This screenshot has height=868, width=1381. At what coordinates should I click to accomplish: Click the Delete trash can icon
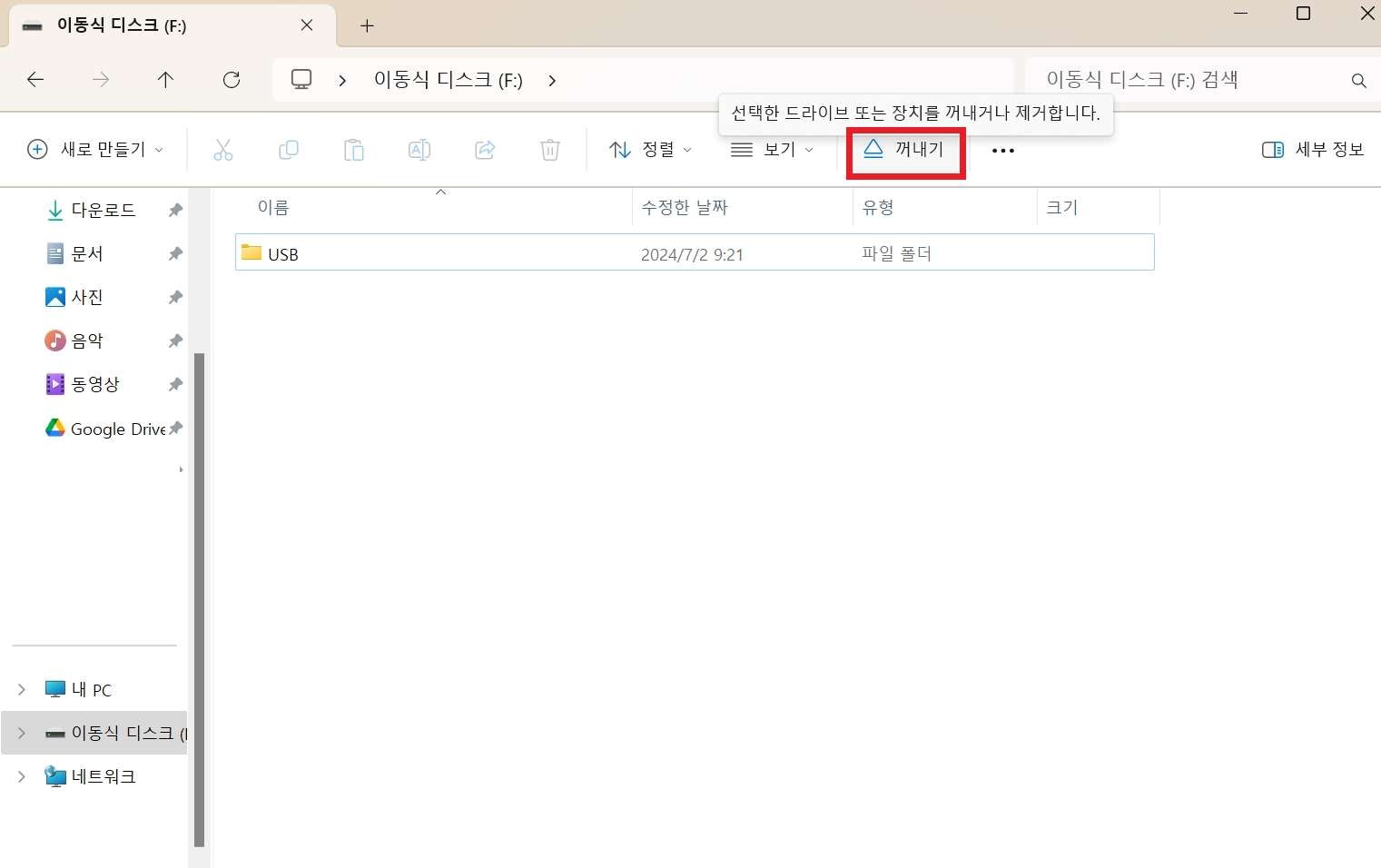550,150
